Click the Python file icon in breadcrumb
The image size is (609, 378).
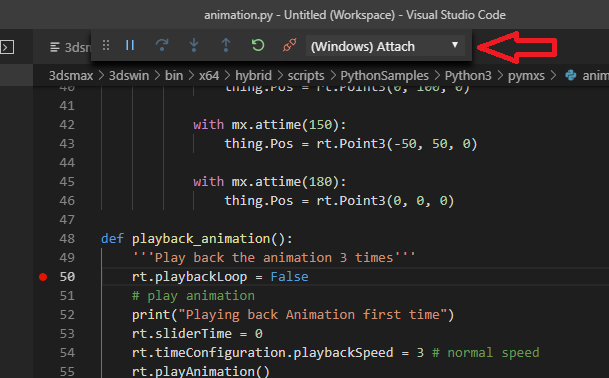pos(571,75)
